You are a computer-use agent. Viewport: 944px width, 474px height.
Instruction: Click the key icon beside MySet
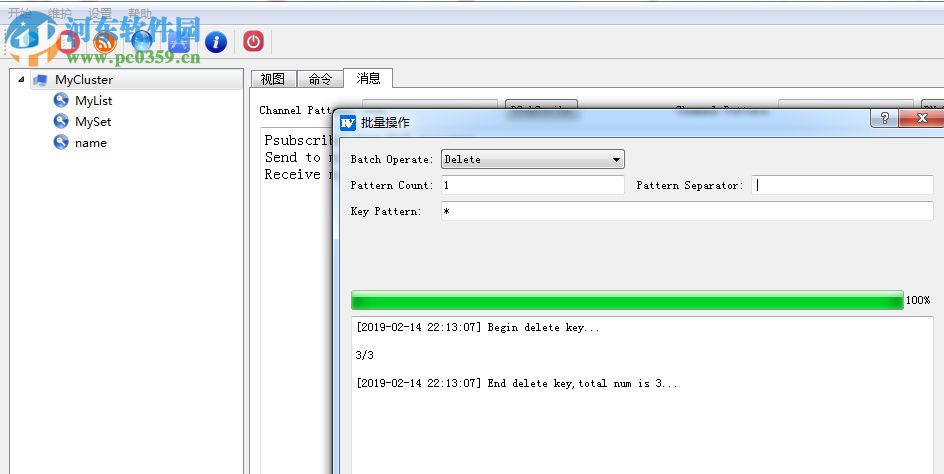[x=61, y=122]
